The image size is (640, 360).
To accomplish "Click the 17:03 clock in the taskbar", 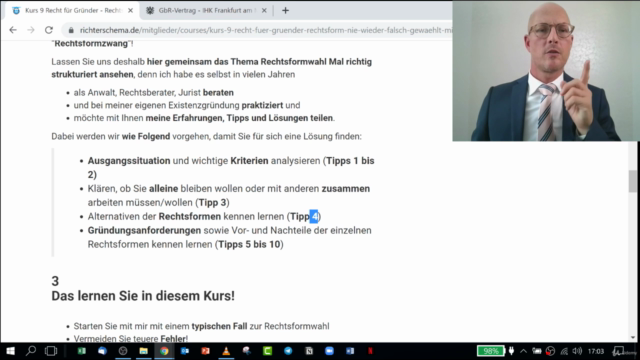I will [596, 351].
